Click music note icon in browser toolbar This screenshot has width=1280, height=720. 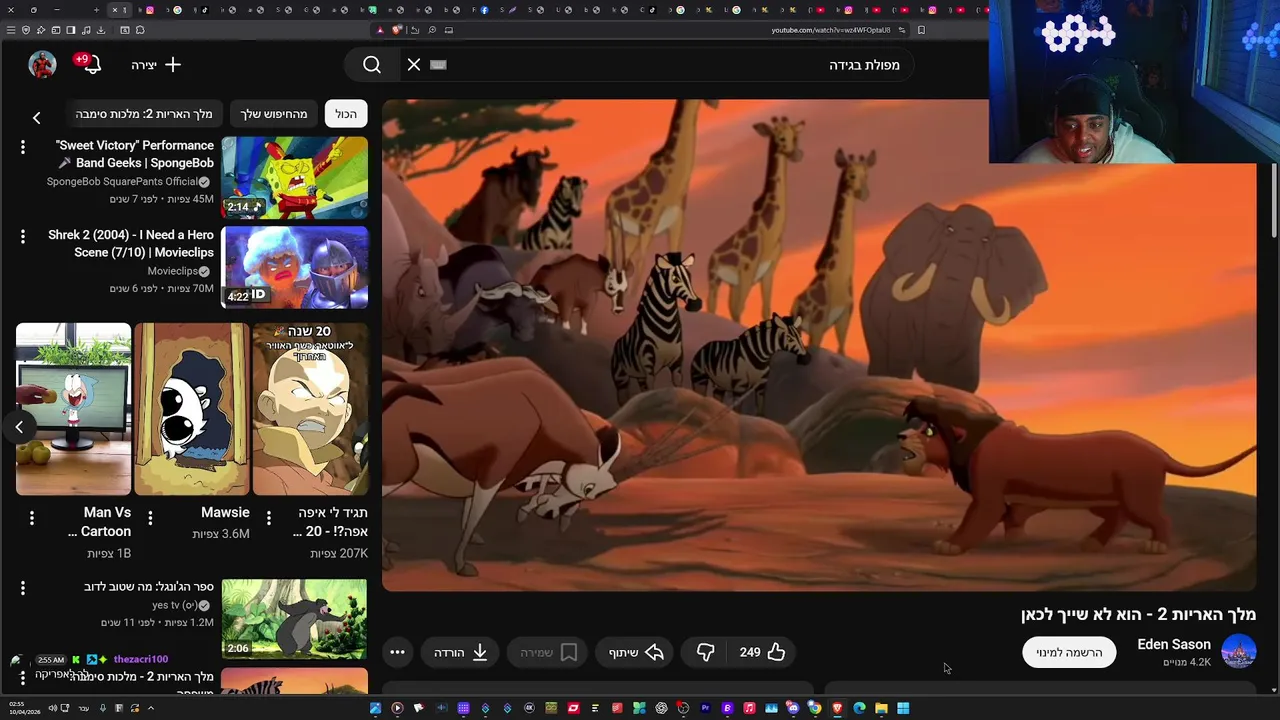tap(86, 30)
